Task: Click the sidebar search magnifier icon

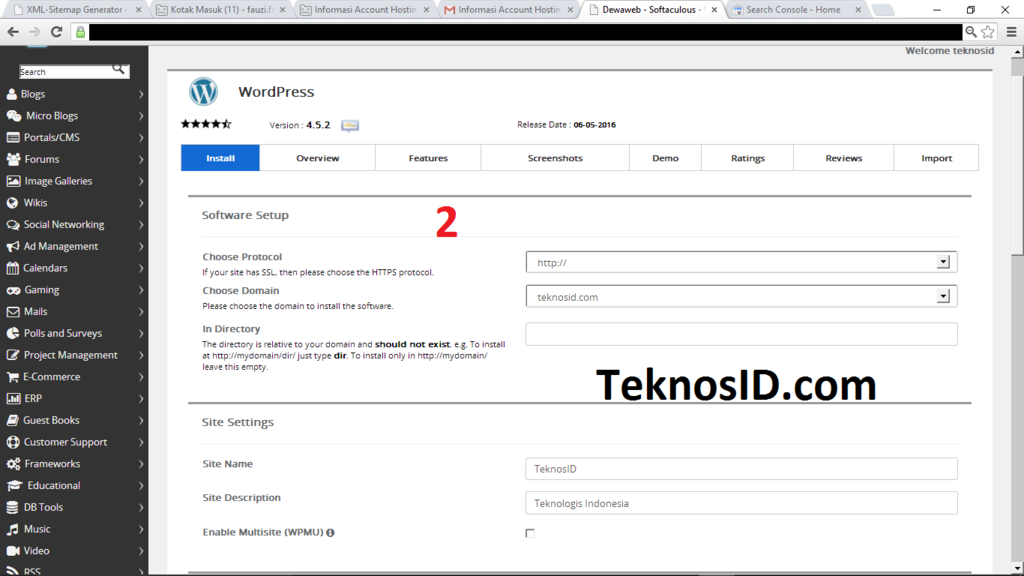Action: [118, 69]
